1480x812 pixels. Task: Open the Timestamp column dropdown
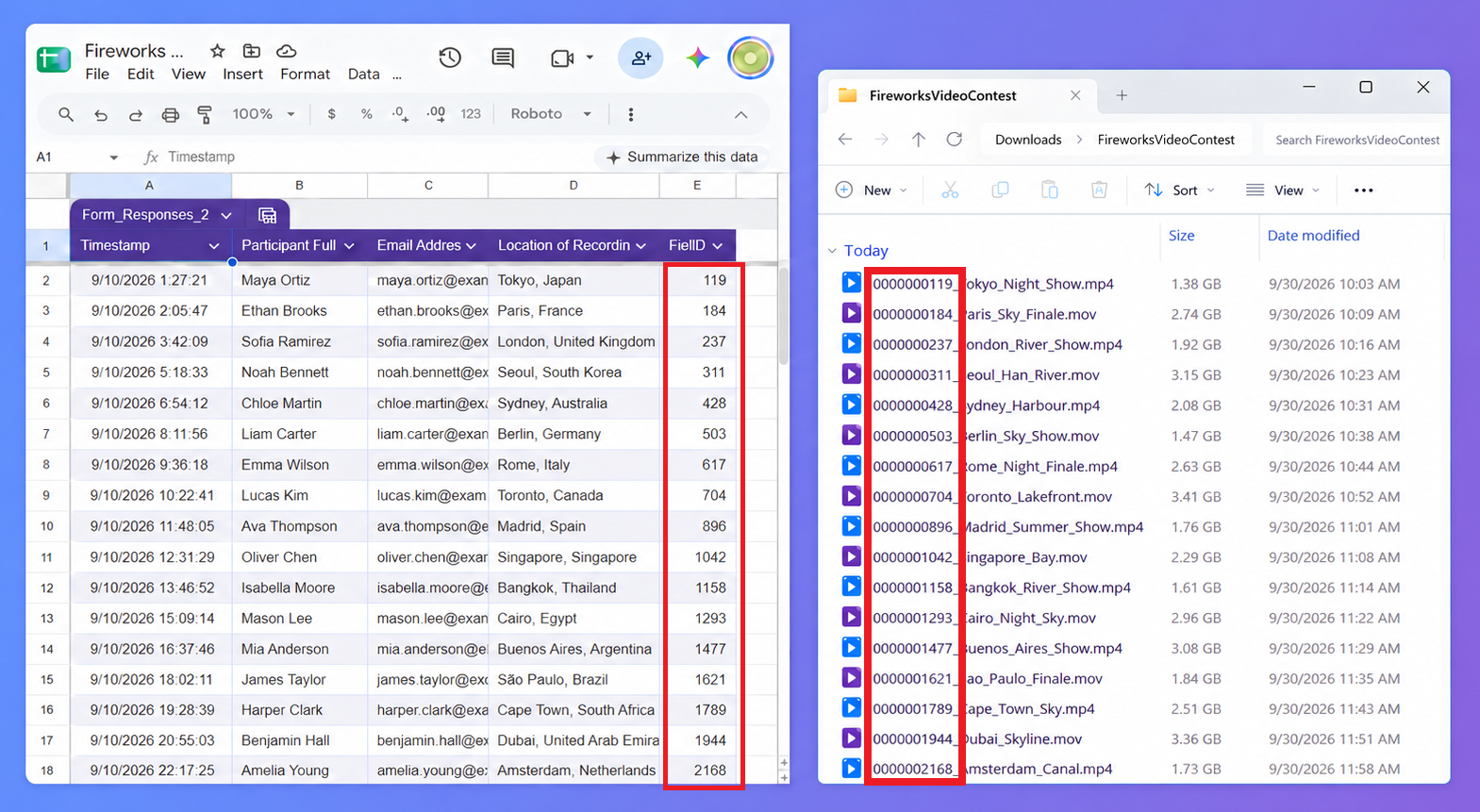pyautogui.click(x=214, y=246)
